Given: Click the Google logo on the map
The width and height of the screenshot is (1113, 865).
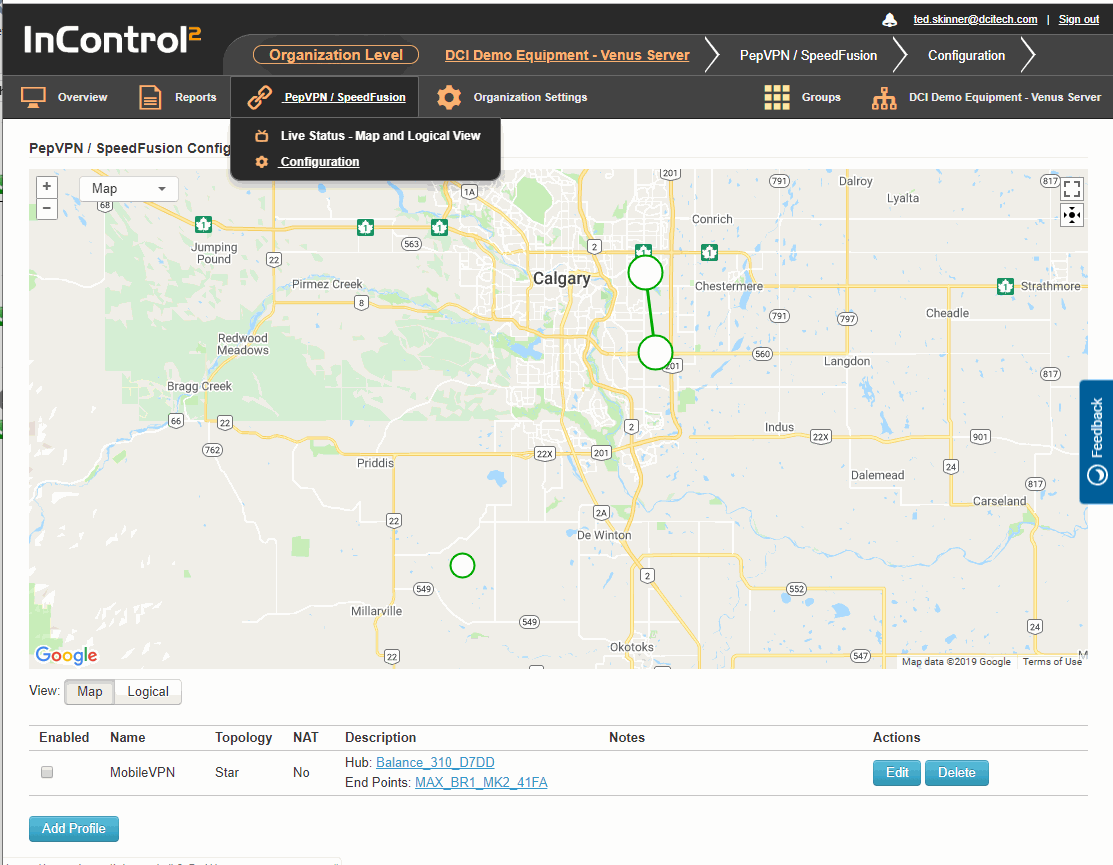Looking at the screenshot, I should 66,655.
